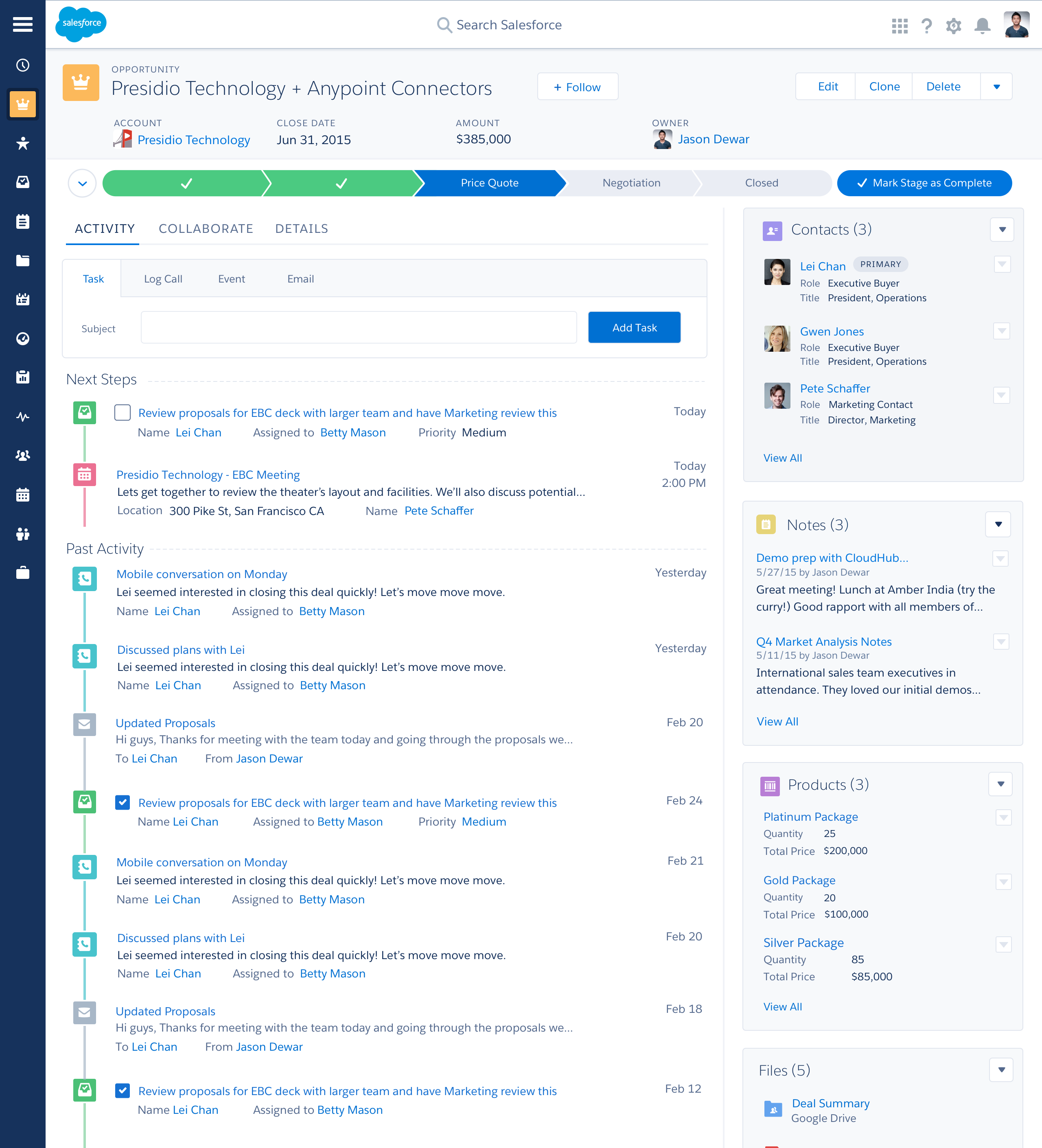Click the star favorites sidebar icon
This screenshot has width=1042, height=1148.
(23, 143)
